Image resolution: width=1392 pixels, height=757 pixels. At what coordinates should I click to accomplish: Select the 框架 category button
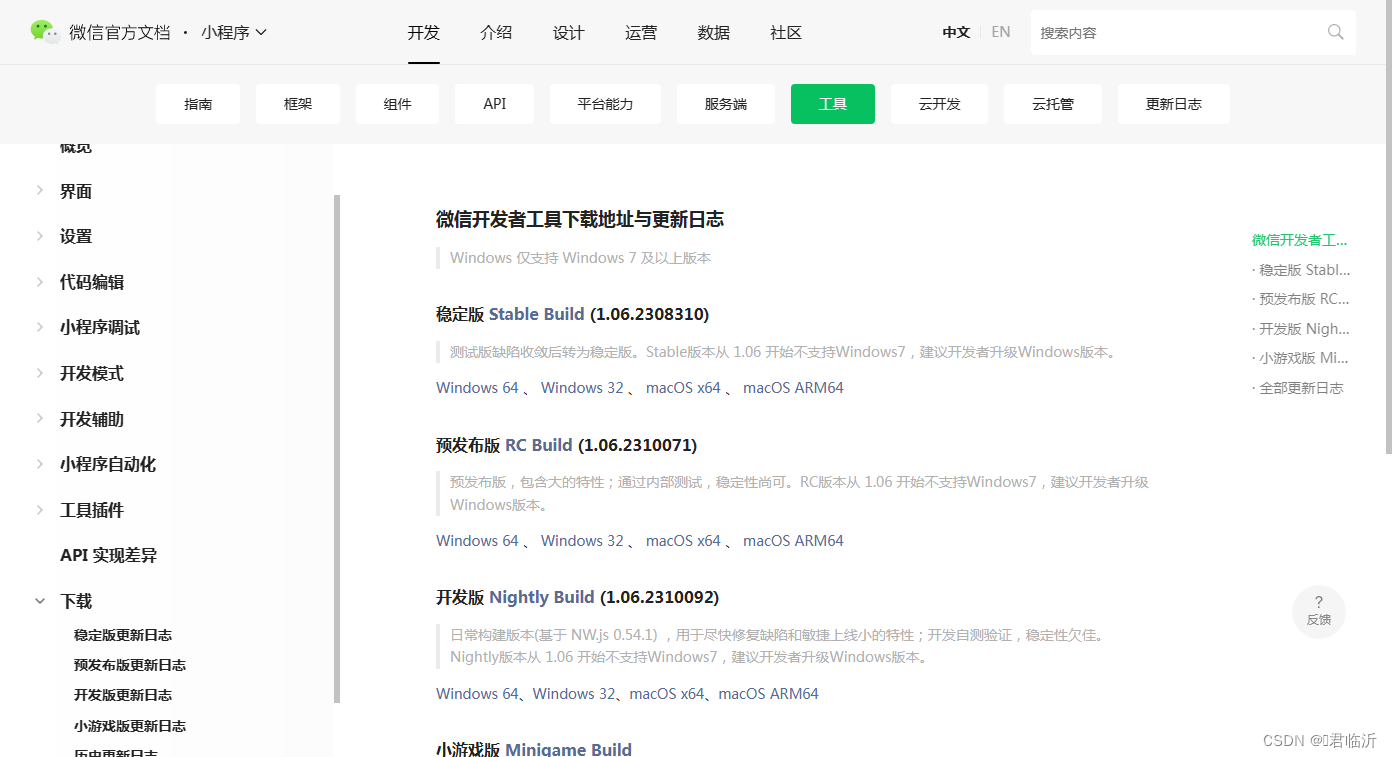[x=298, y=104]
